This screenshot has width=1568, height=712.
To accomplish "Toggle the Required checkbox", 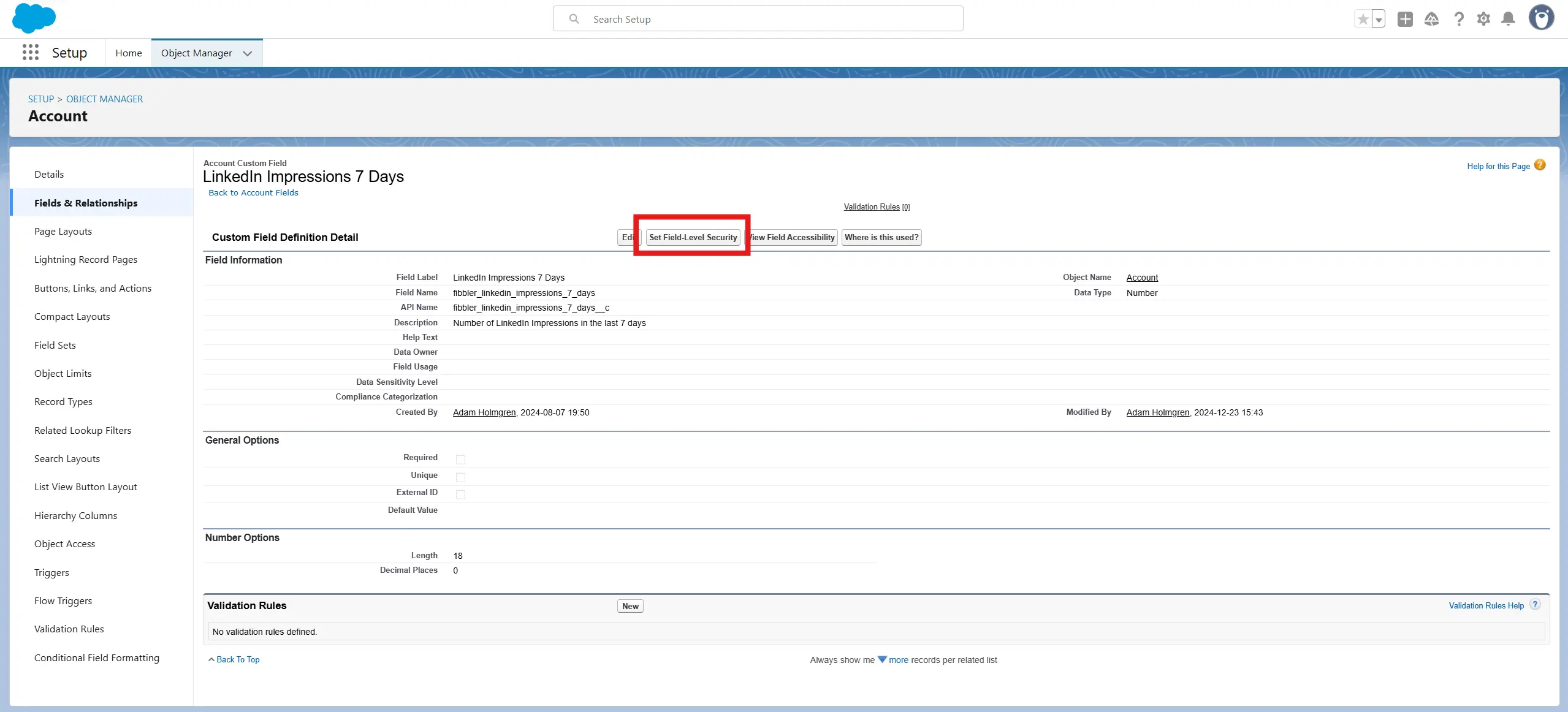I will coord(460,460).
